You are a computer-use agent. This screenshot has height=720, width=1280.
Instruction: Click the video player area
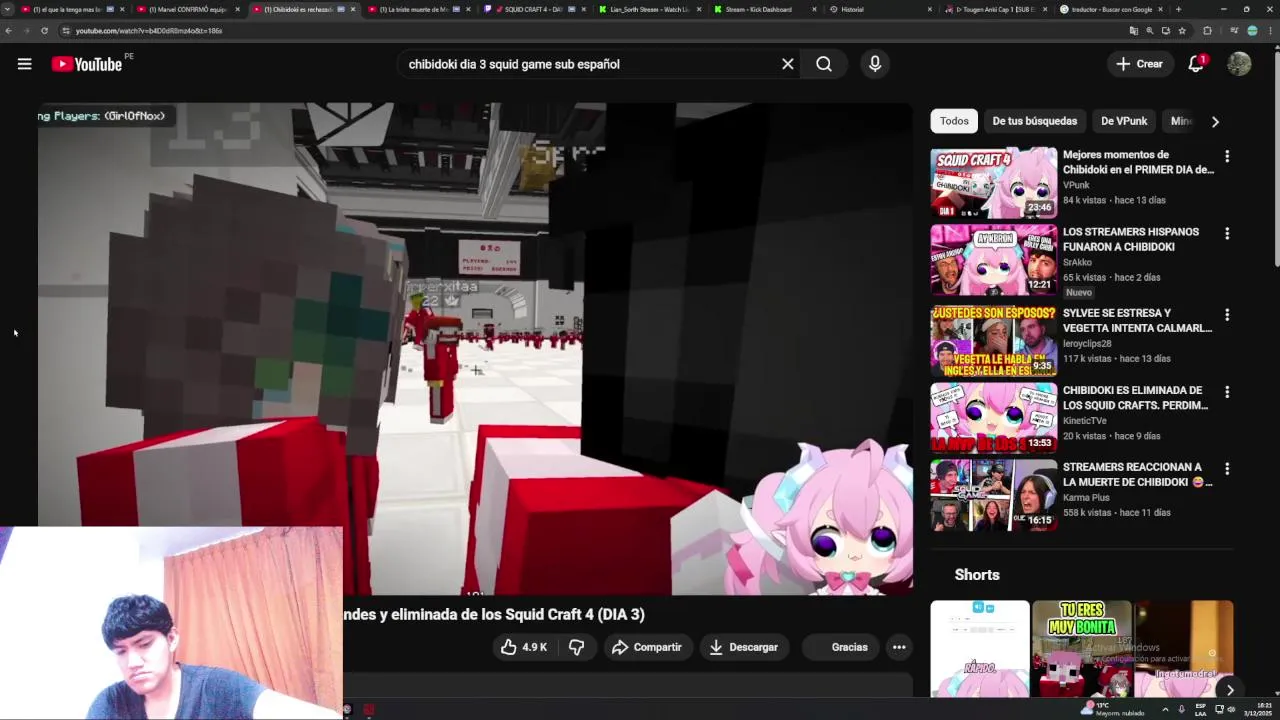click(475, 348)
